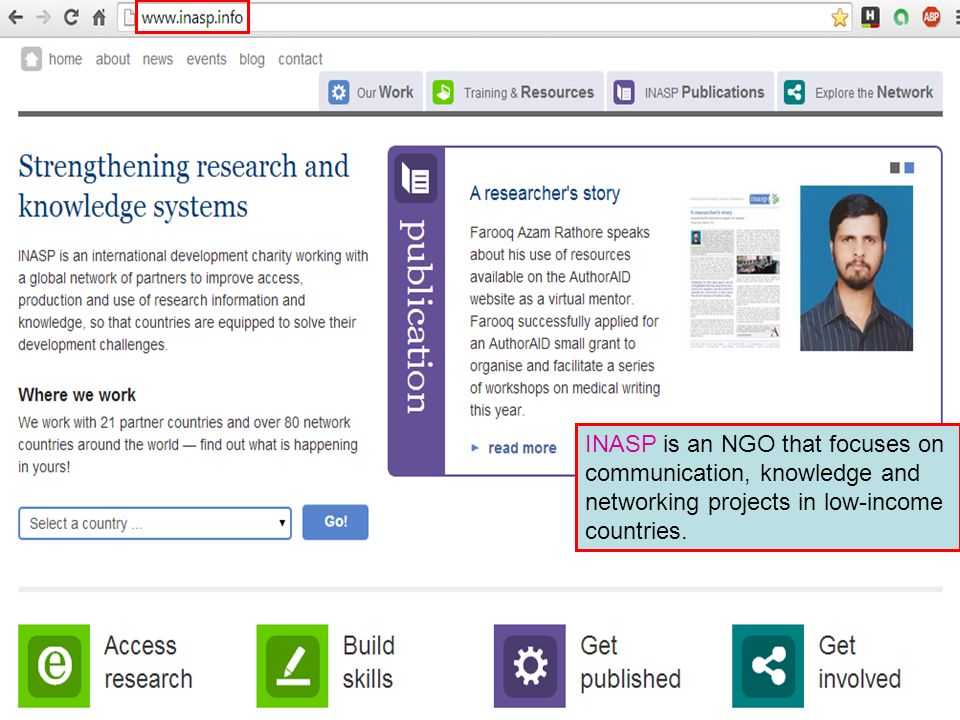
Task: Click the grey house icon beside home
Action: click(31, 59)
